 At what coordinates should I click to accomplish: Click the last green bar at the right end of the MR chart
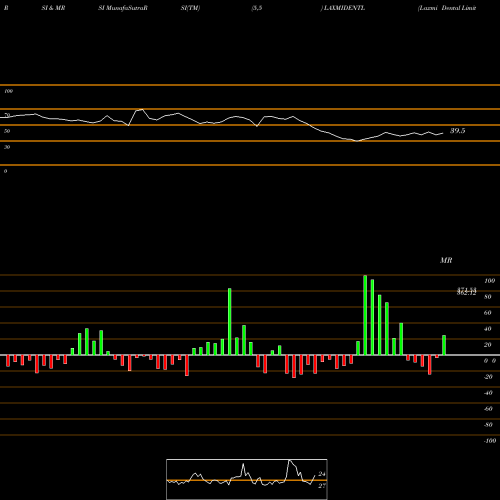click(444, 345)
